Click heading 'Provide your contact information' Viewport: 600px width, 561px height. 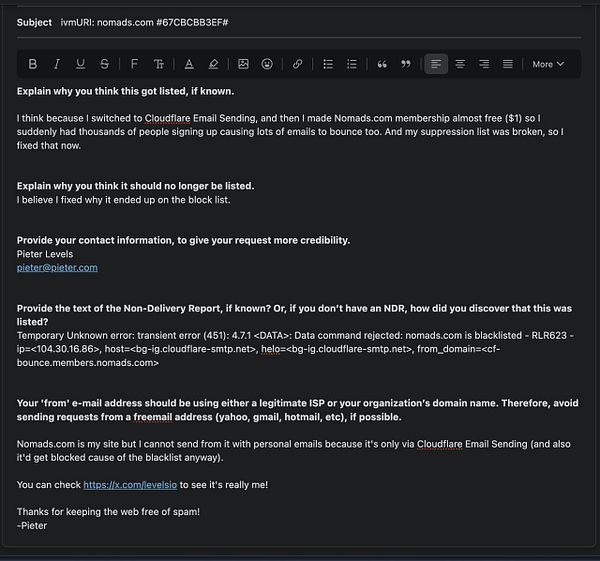[x=183, y=240]
